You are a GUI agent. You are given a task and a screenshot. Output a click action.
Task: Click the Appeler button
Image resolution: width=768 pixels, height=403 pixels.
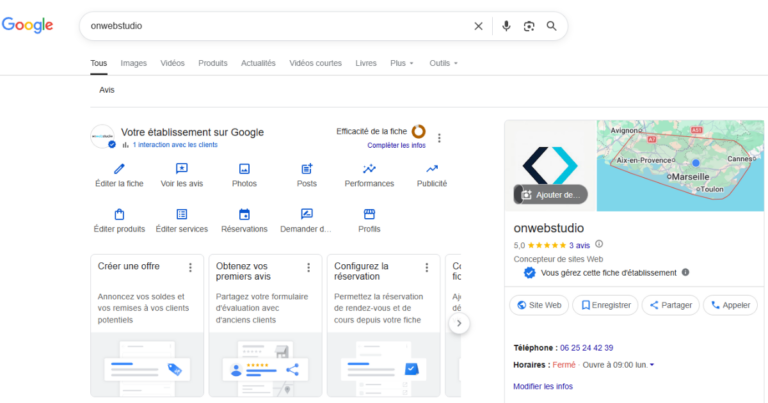coord(730,305)
